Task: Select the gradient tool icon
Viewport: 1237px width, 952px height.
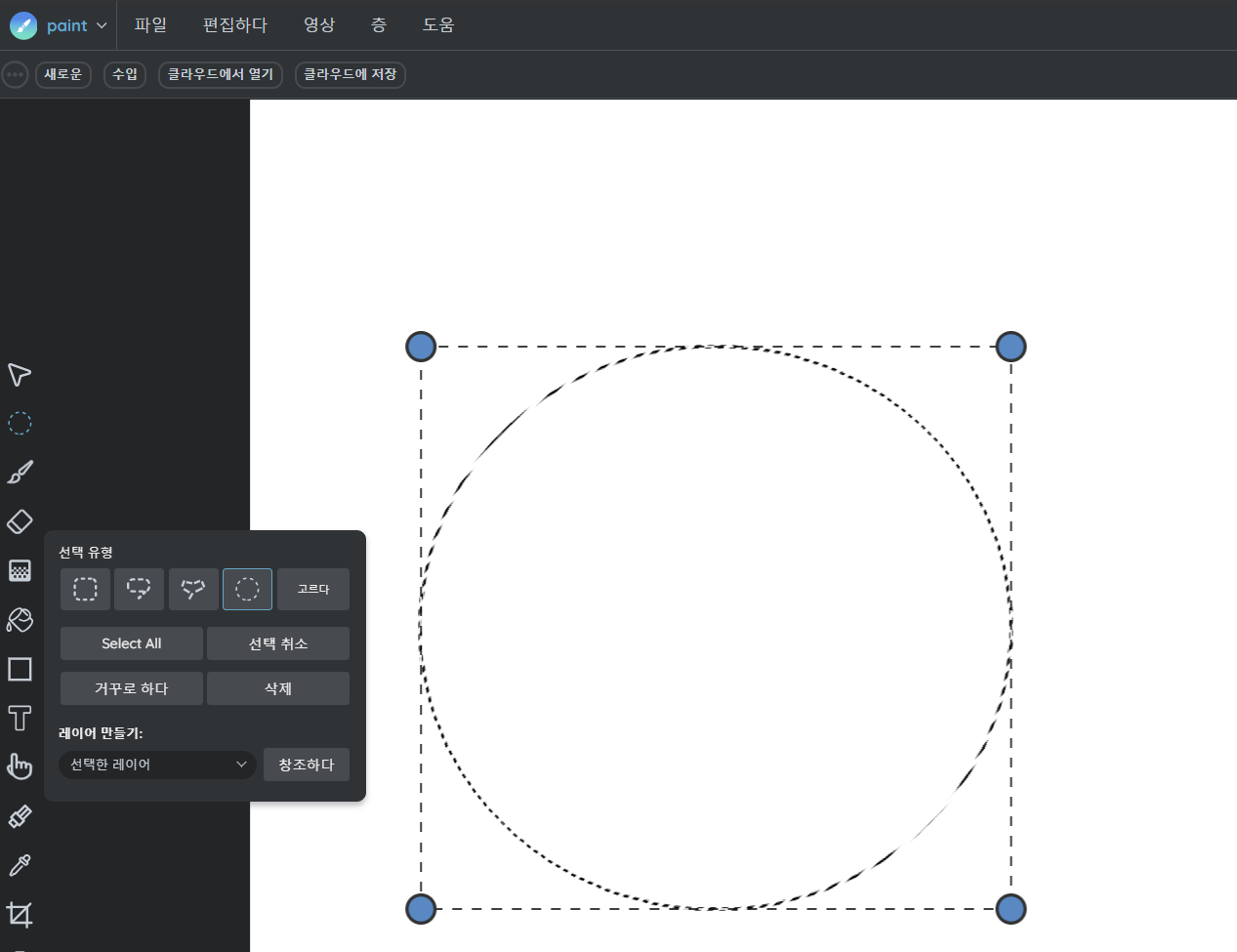Action: click(x=20, y=570)
